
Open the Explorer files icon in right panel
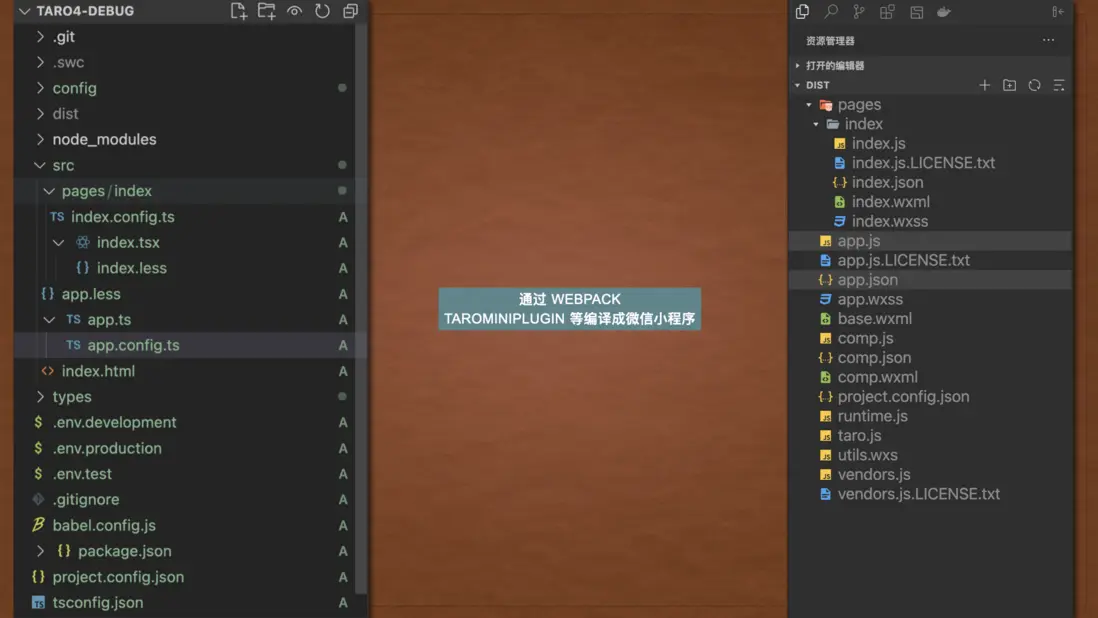click(802, 11)
